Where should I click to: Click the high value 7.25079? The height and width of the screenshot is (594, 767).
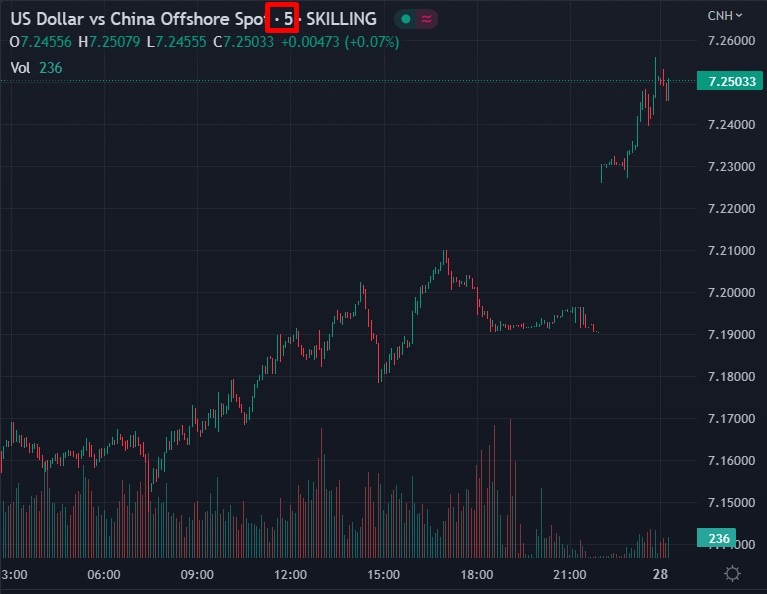point(114,42)
